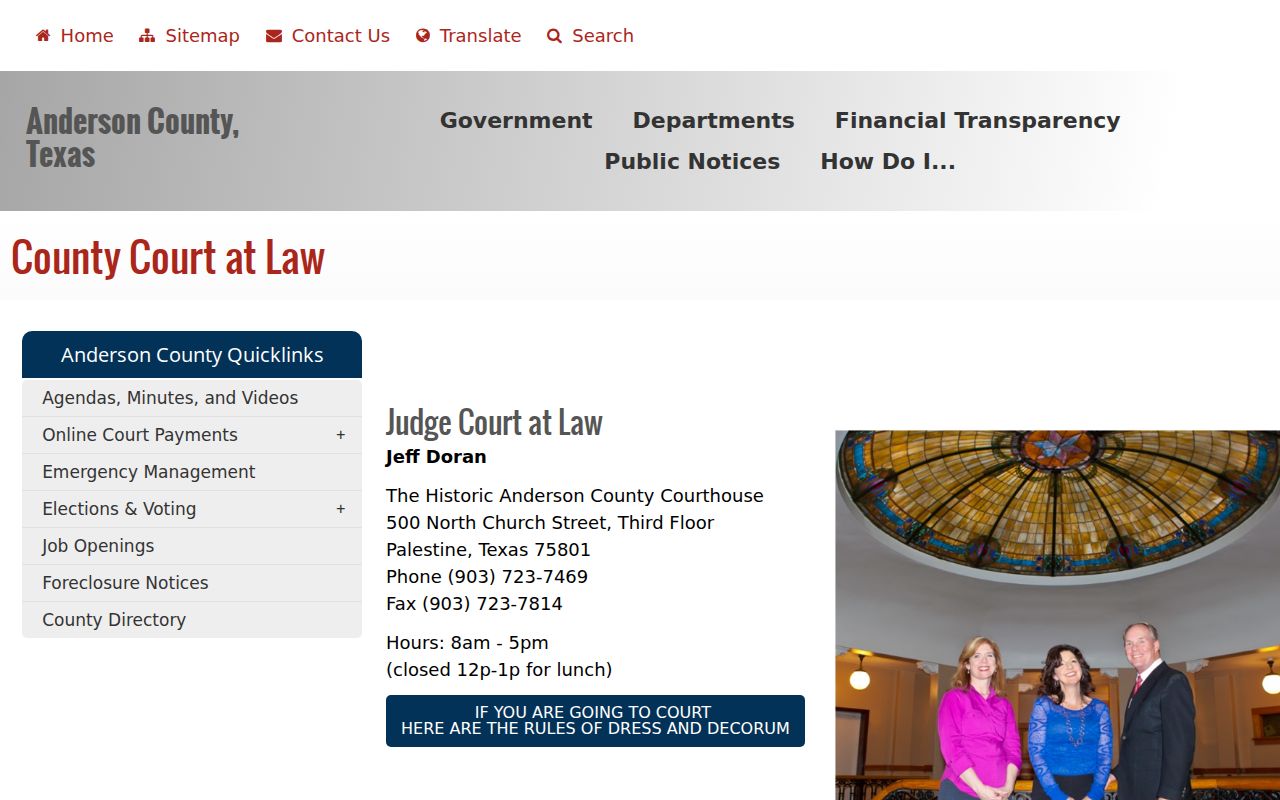Click the Fax (903) 723-7814 line
1280x800 pixels.
coord(474,604)
